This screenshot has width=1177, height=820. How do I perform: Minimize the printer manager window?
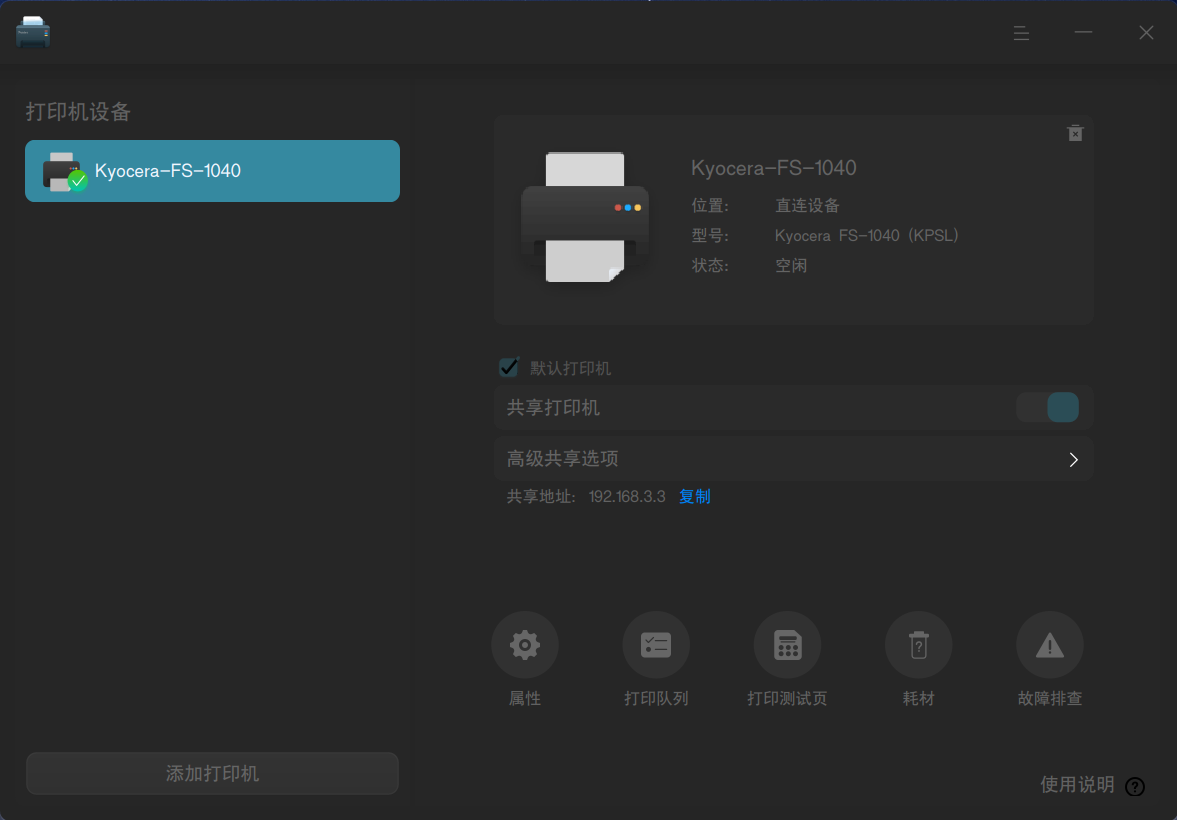click(x=1083, y=33)
